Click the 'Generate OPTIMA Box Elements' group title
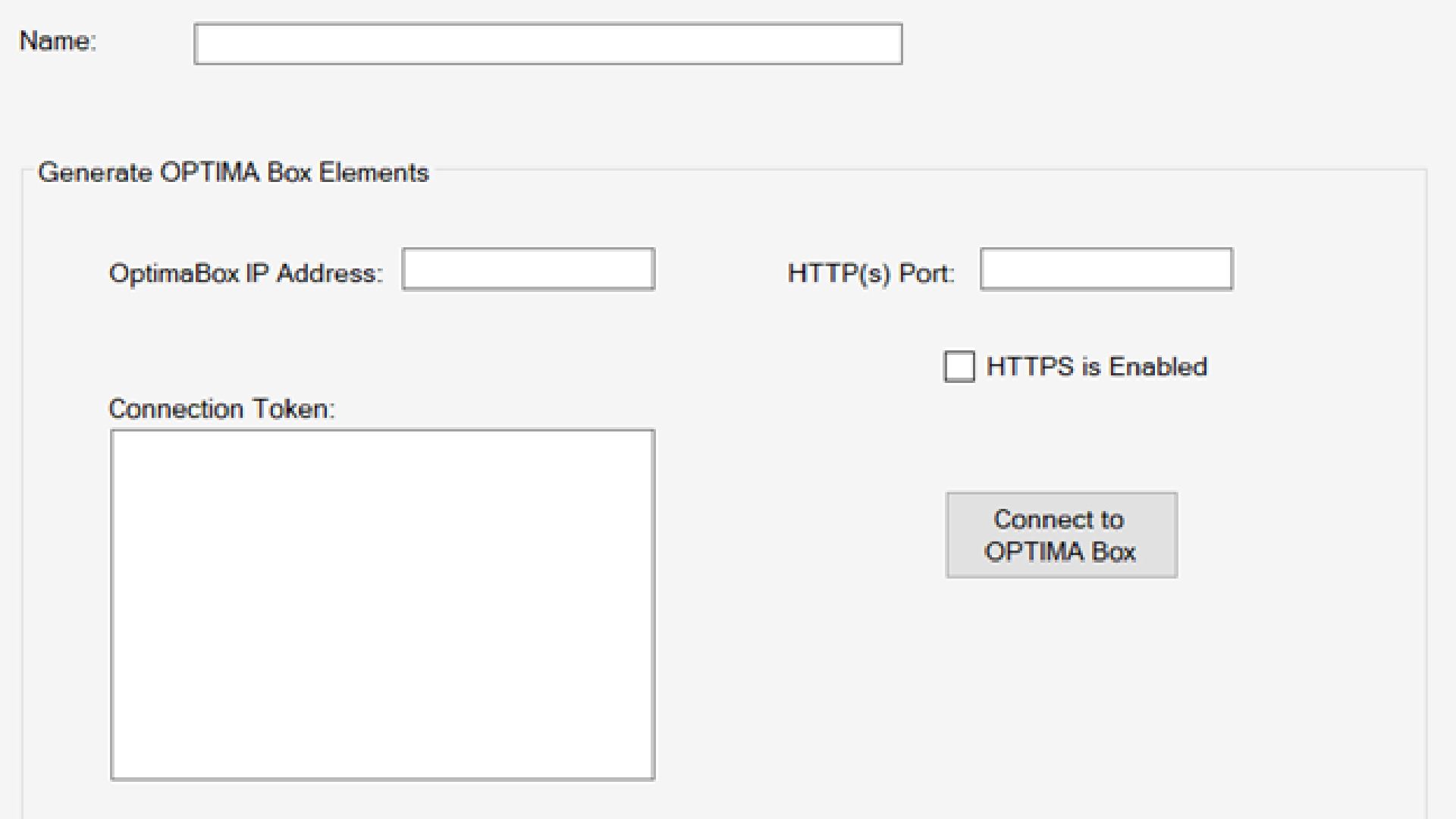 point(234,173)
